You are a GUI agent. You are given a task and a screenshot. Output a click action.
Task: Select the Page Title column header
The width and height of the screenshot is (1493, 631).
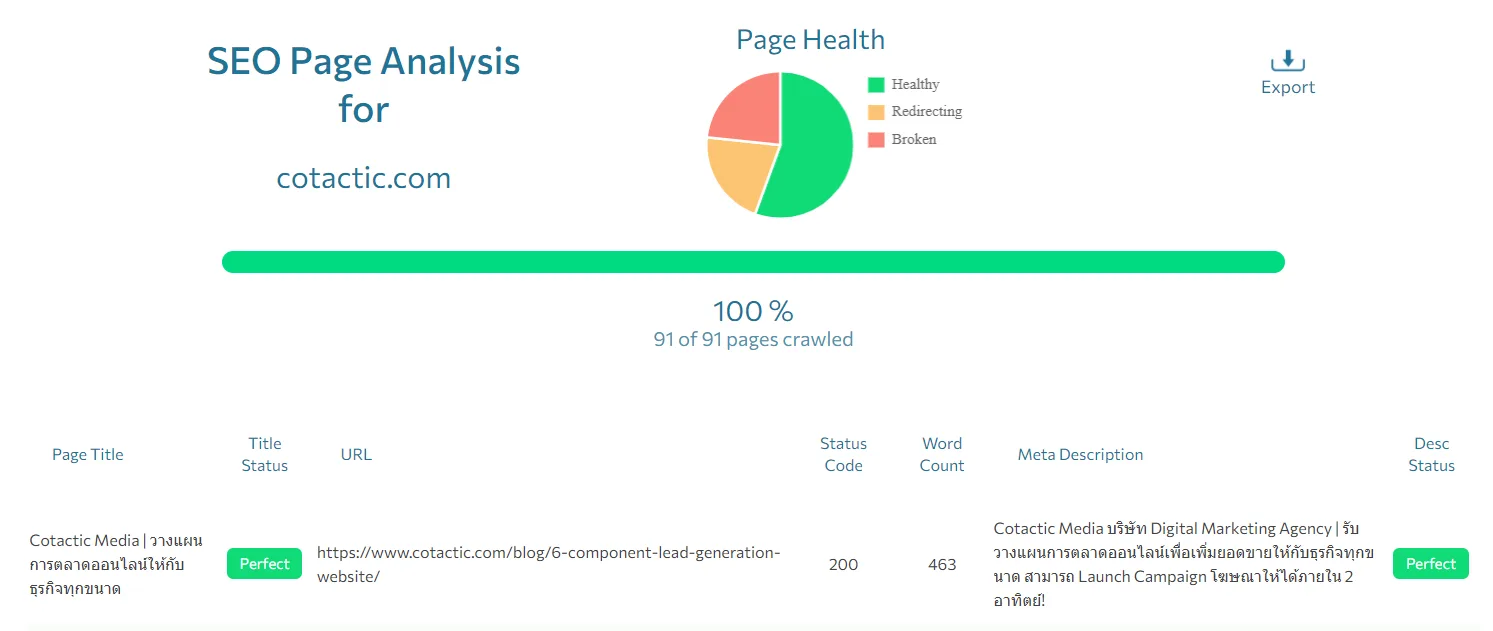point(88,454)
